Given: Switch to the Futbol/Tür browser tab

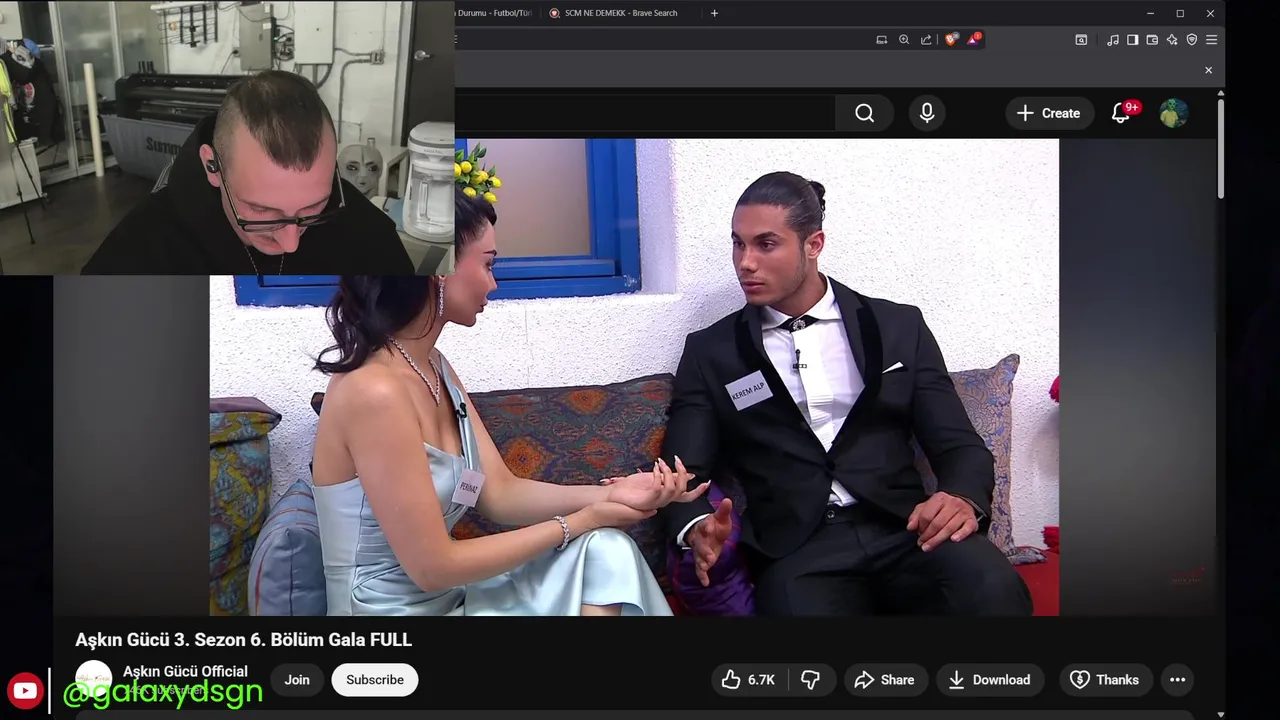Looking at the screenshot, I should 495,13.
